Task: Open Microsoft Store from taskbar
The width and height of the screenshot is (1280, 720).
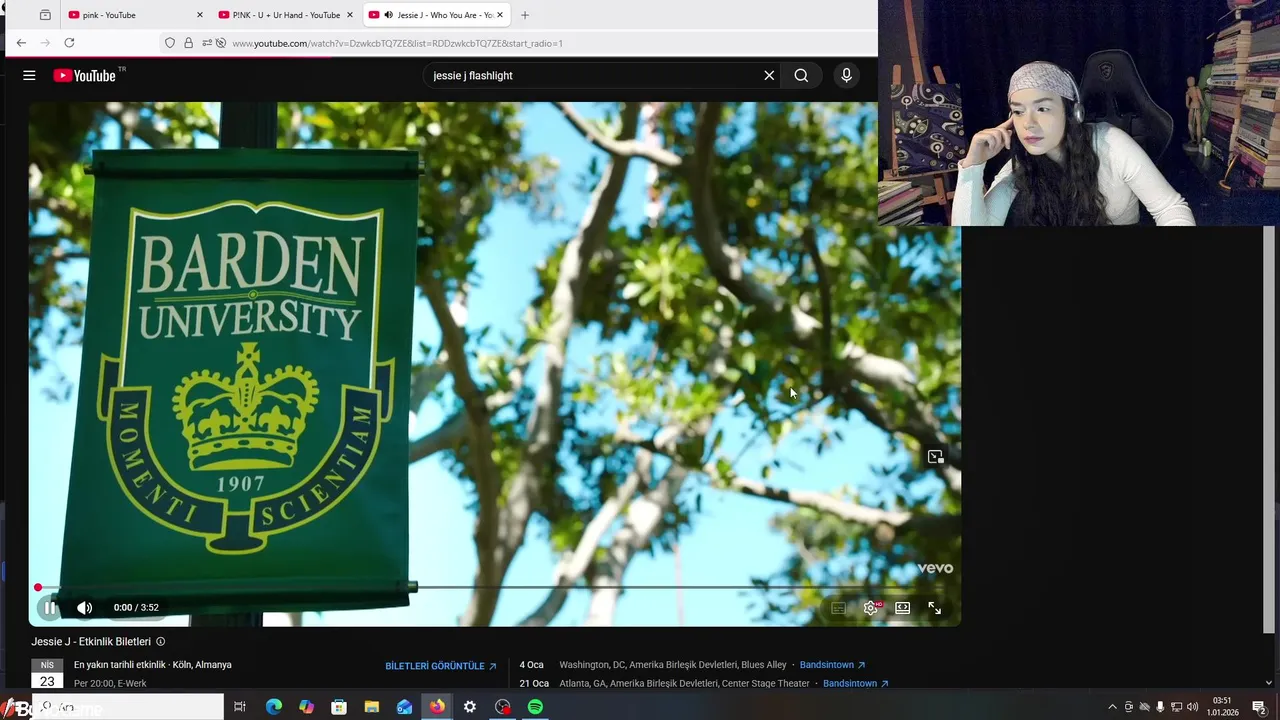Action: click(339, 707)
